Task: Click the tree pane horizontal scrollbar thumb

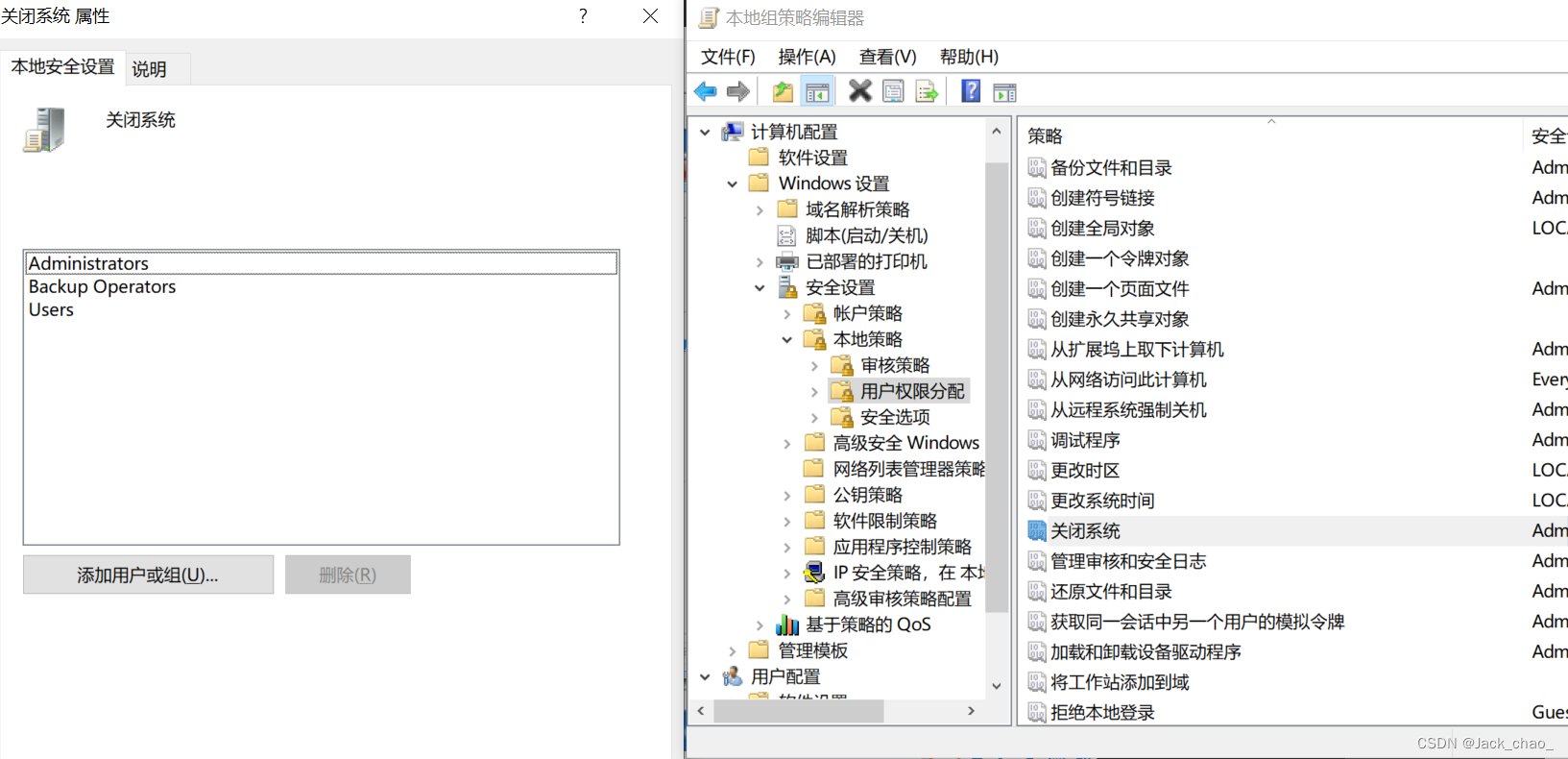Action: (x=799, y=711)
